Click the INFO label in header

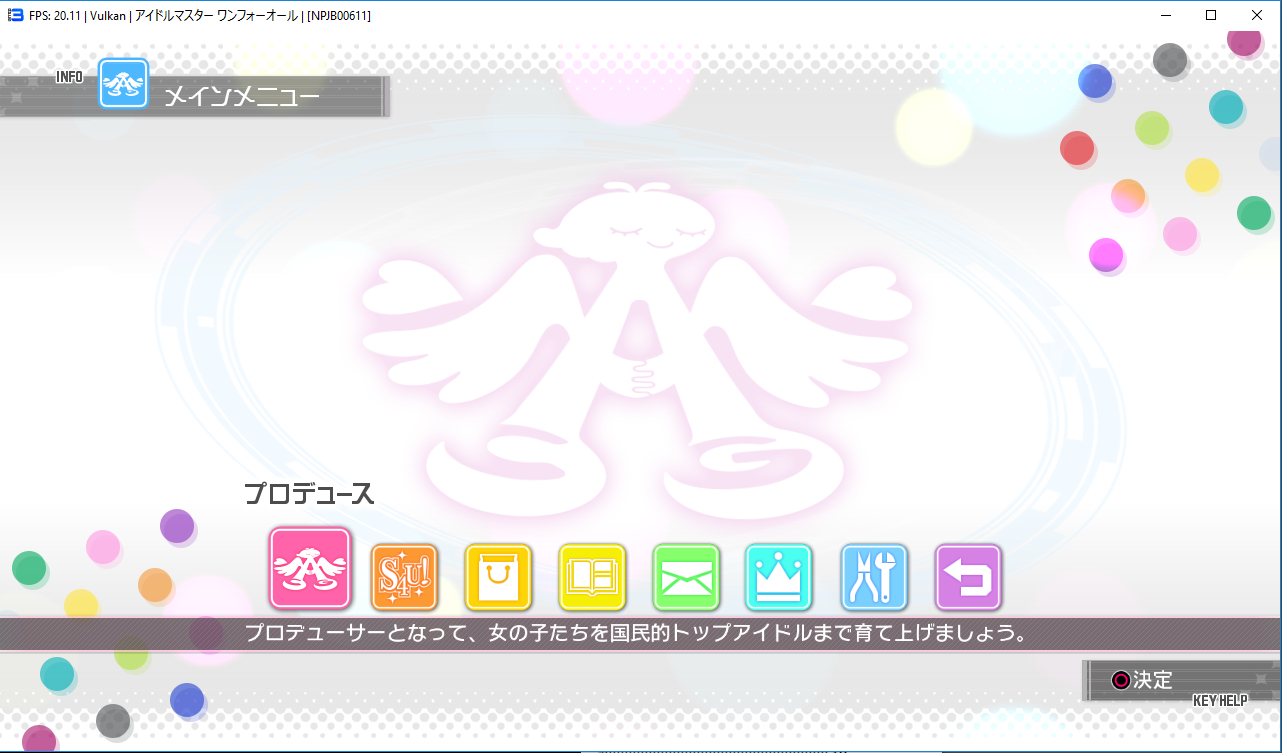69,77
